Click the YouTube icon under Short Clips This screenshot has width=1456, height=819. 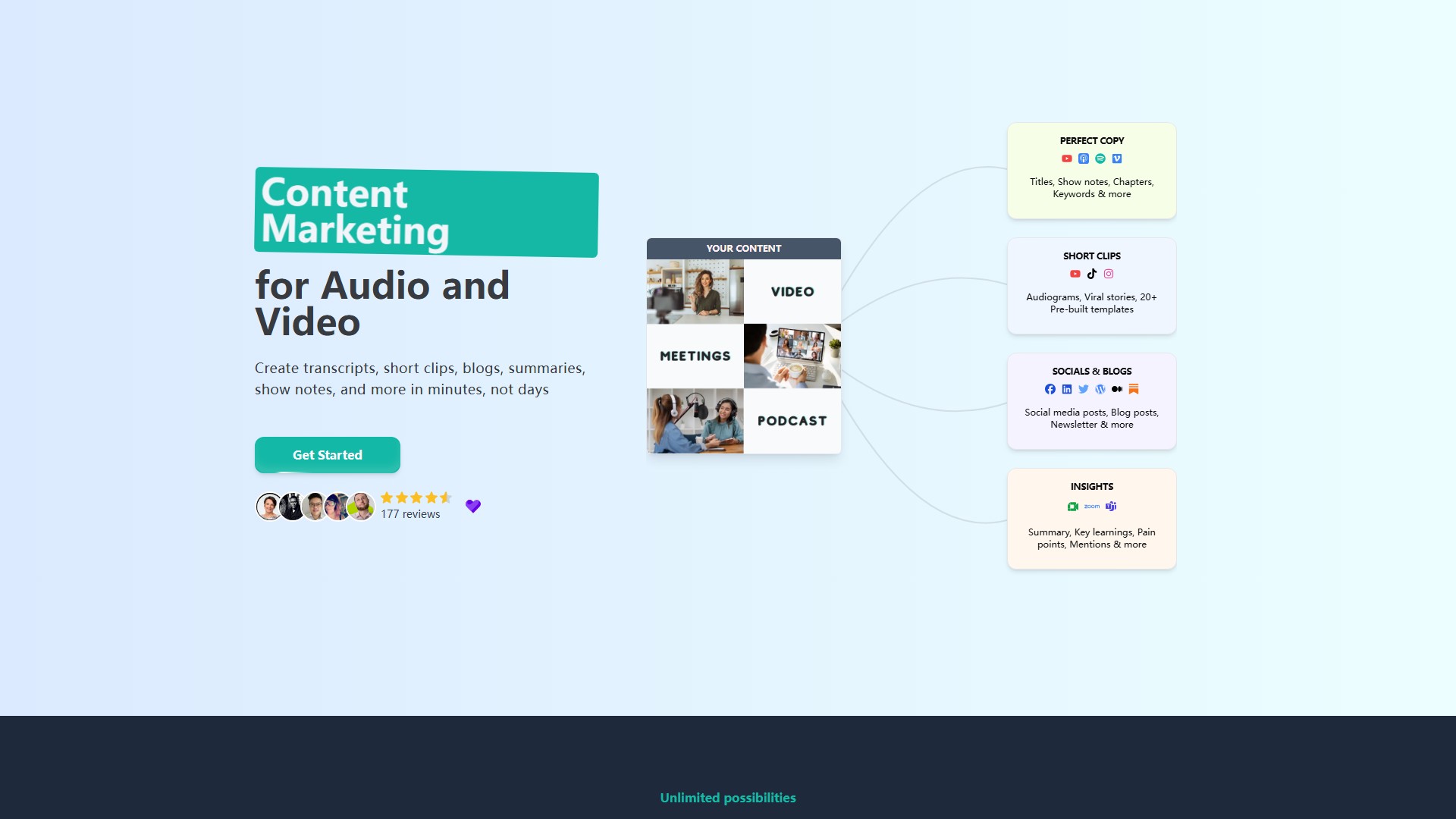point(1075,274)
